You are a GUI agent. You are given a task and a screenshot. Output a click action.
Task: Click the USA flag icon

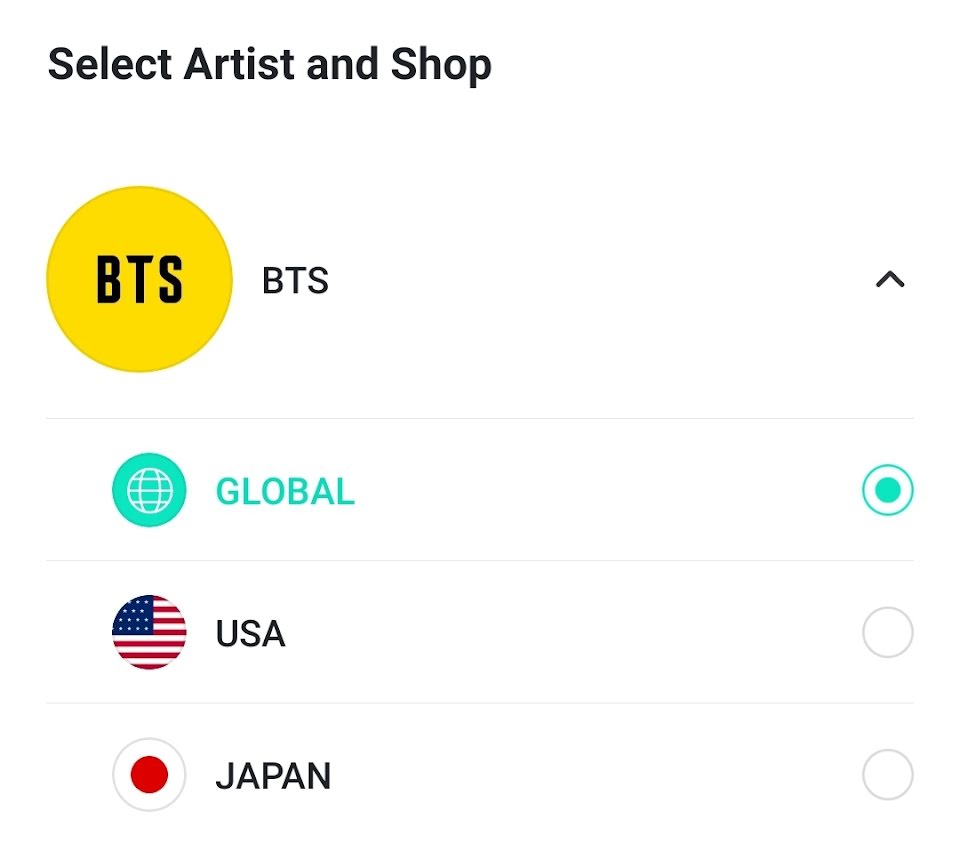pos(149,632)
